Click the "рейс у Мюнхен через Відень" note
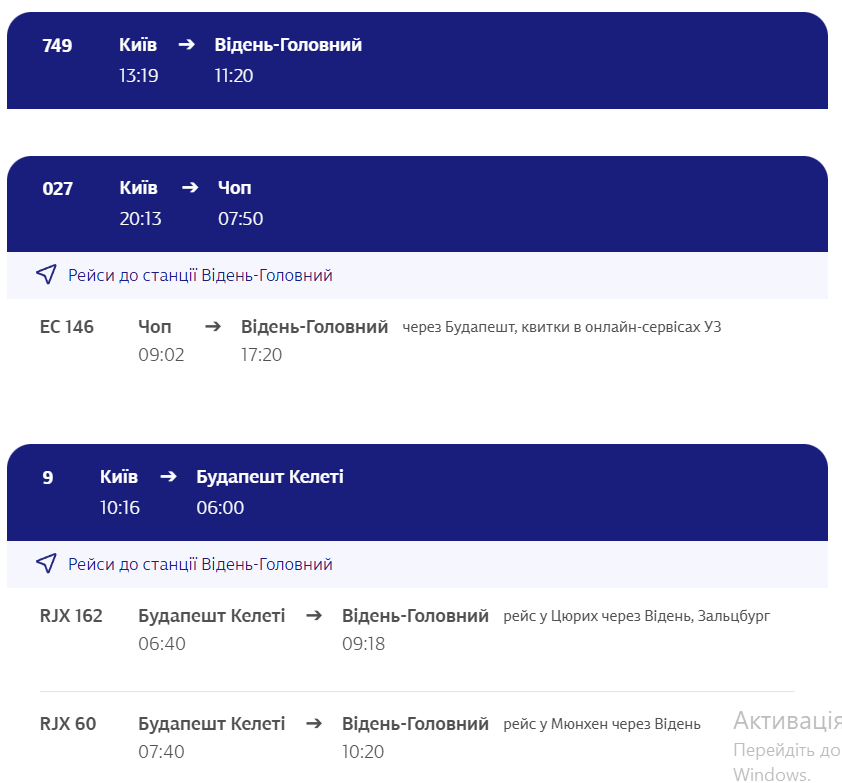Image resolution: width=842 pixels, height=783 pixels. click(601, 724)
